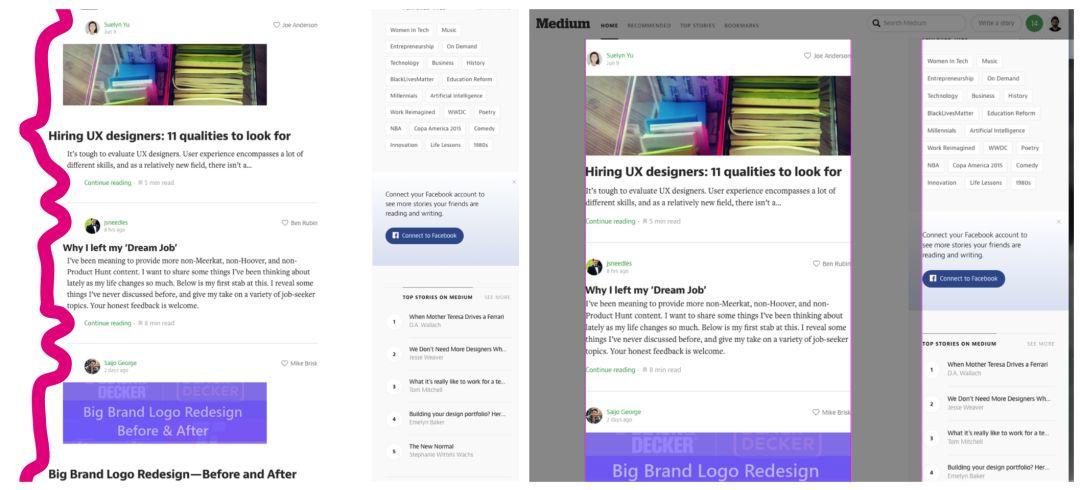Open the green notifications badge showing 14
Image resolution: width=1080 pixels, height=490 pixels.
pyautogui.click(x=1033, y=23)
